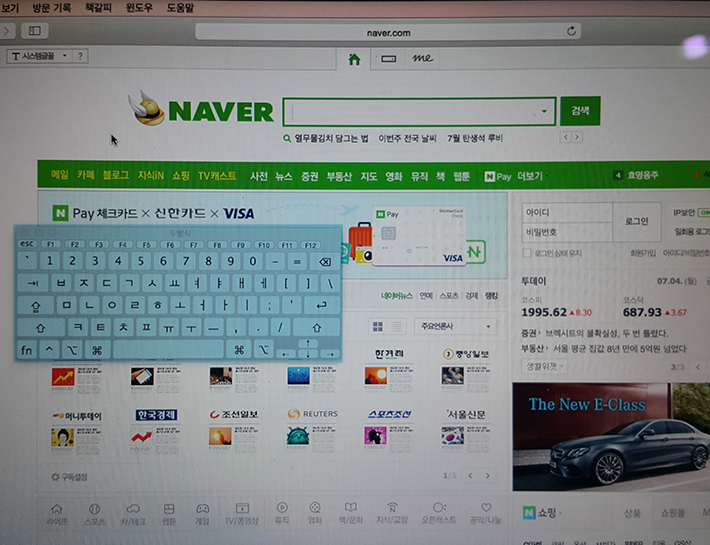Click the 아이디 input field
The image size is (710, 545).
click(565, 212)
